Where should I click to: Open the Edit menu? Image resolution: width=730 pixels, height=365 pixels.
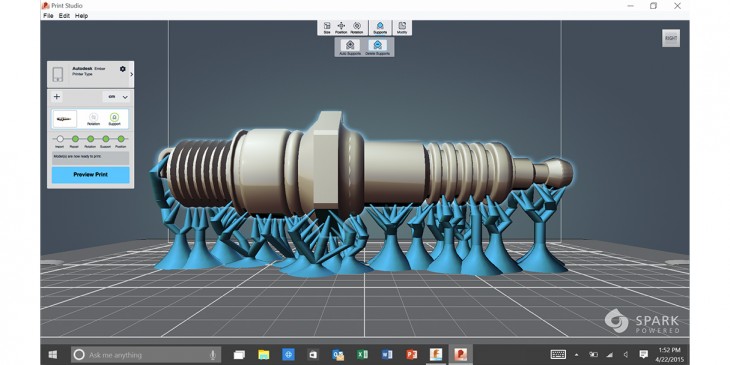(x=64, y=16)
